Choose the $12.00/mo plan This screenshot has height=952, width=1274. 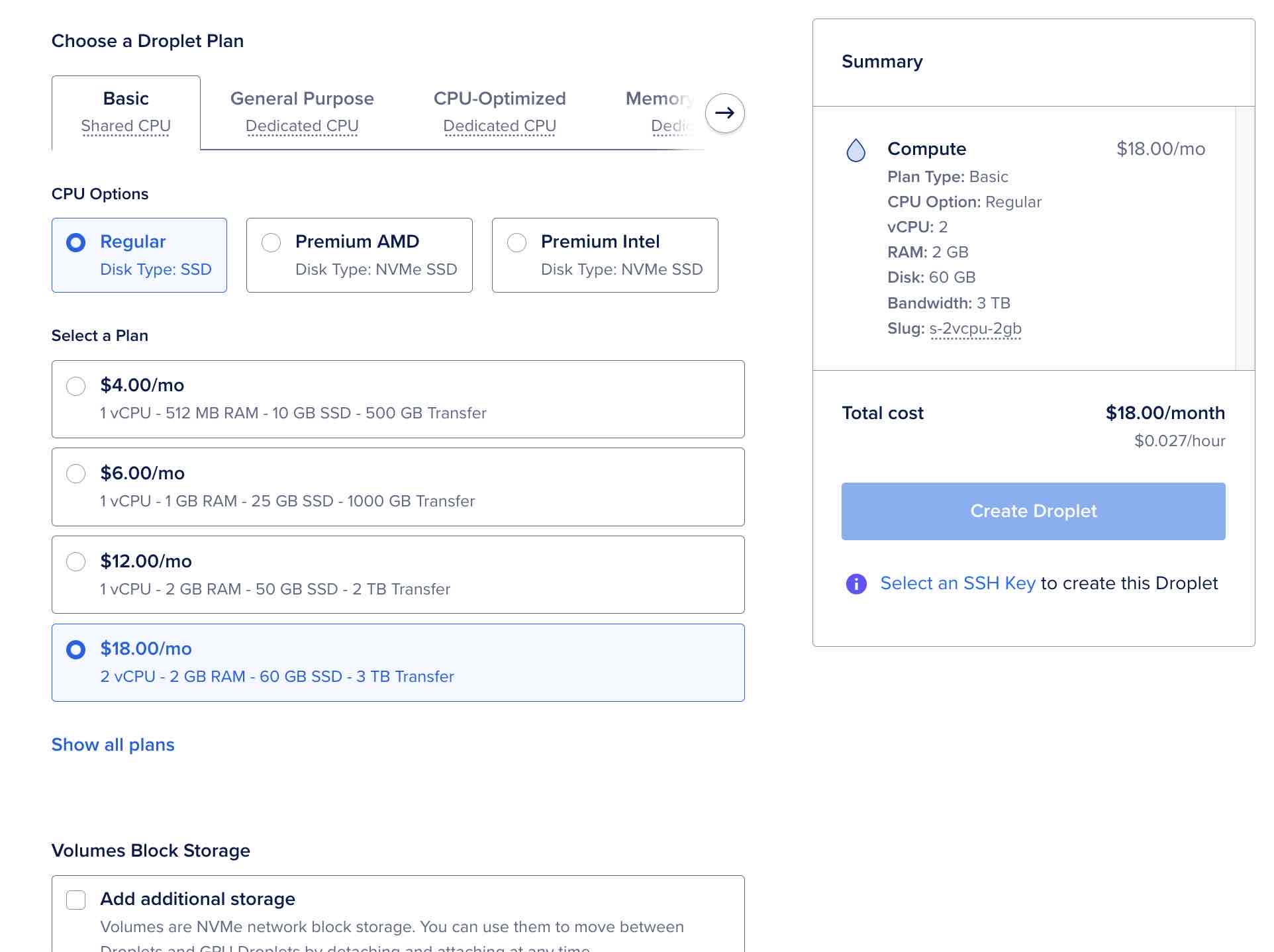coord(398,575)
